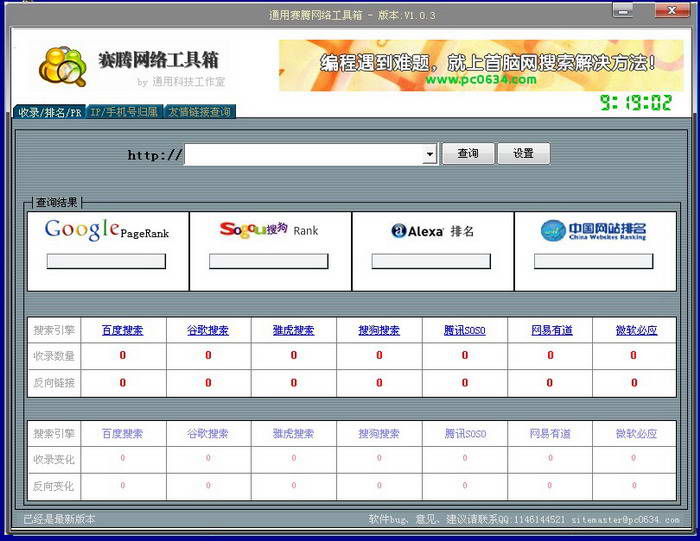Click the 反向链接 value under 谷歌搜索
Viewport: 700px width, 541px height.
[x=208, y=383]
